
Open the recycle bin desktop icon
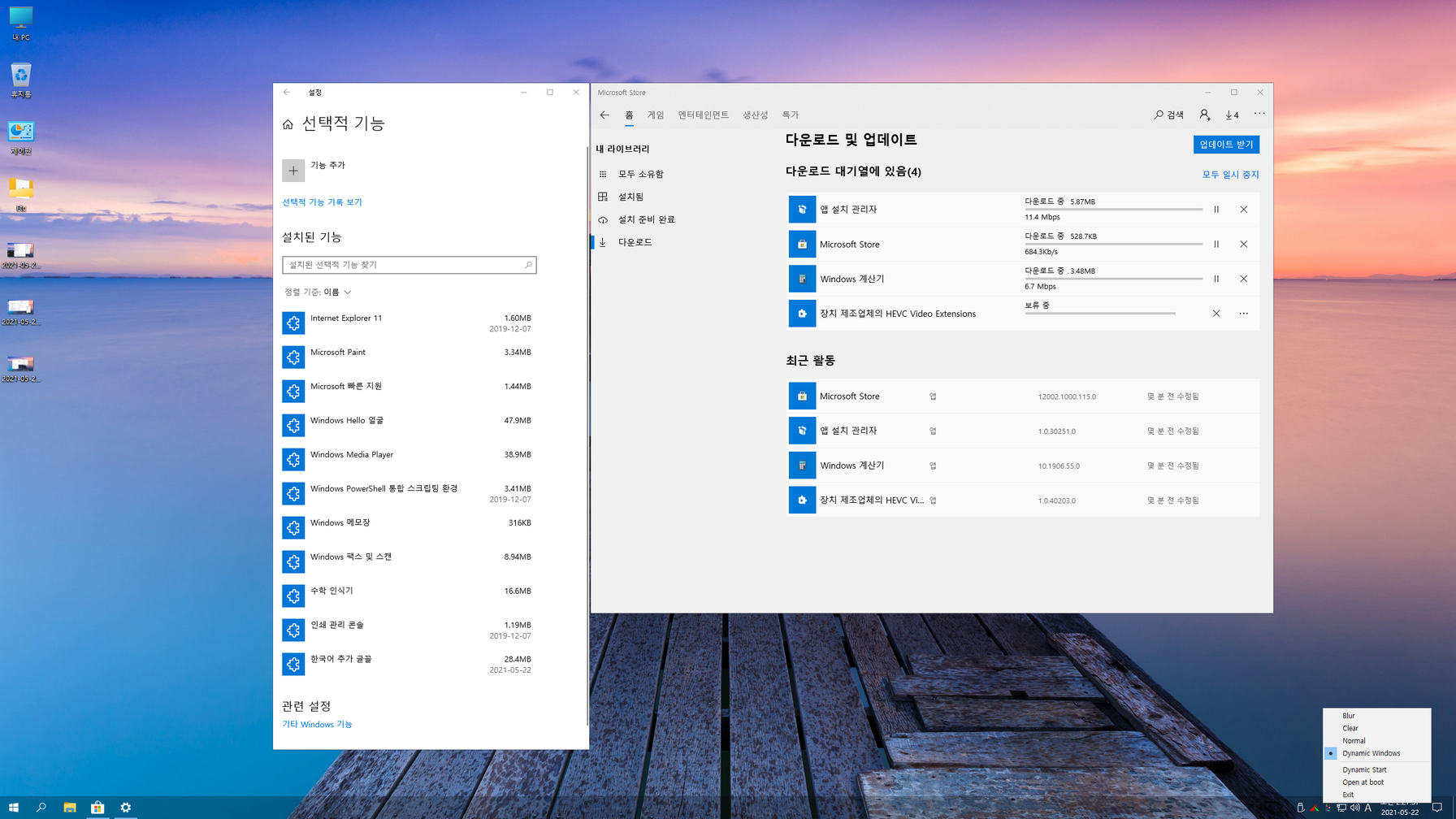click(x=21, y=80)
